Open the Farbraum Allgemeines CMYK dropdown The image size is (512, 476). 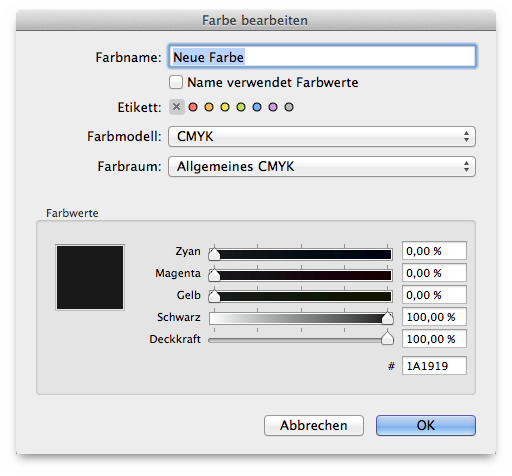pyautogui.click(x=322, y=166)
